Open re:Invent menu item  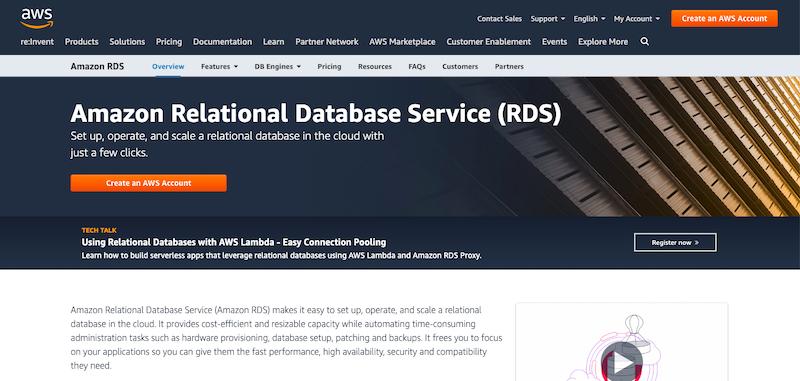(37, 42)
